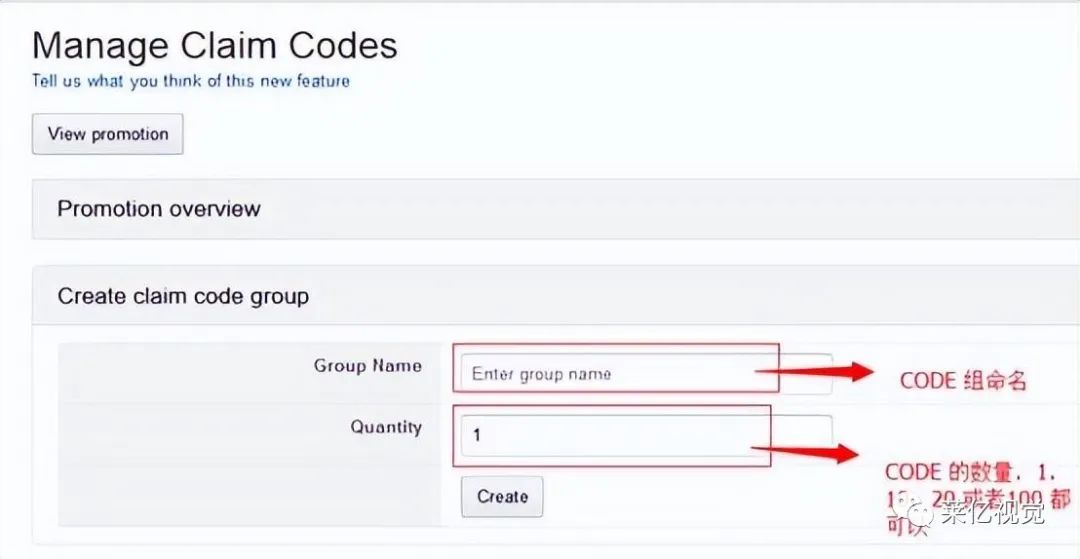Click the 'Create claim code group' title text

pos(183,297)
